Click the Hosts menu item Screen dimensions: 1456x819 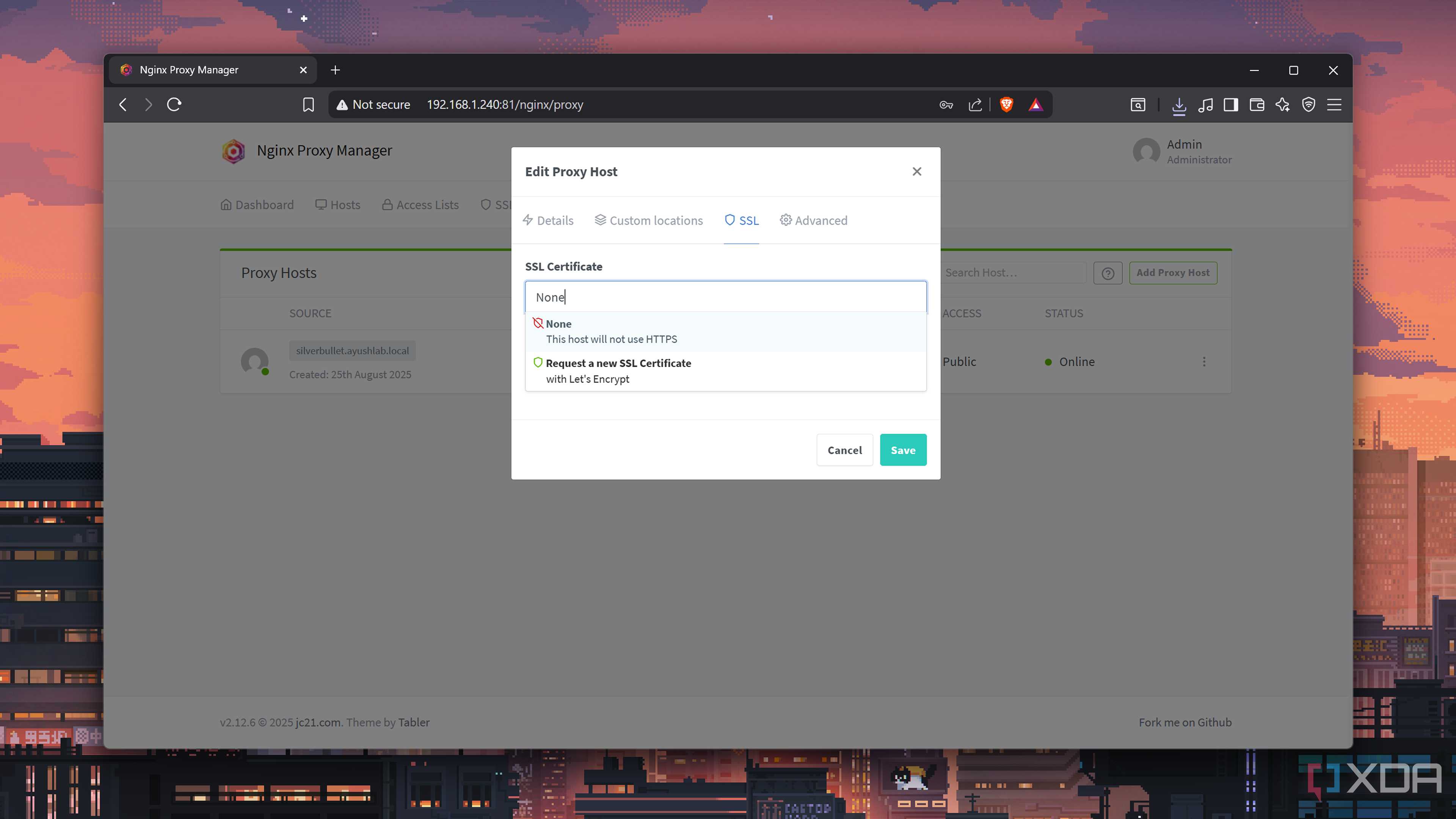coord(337,205)
